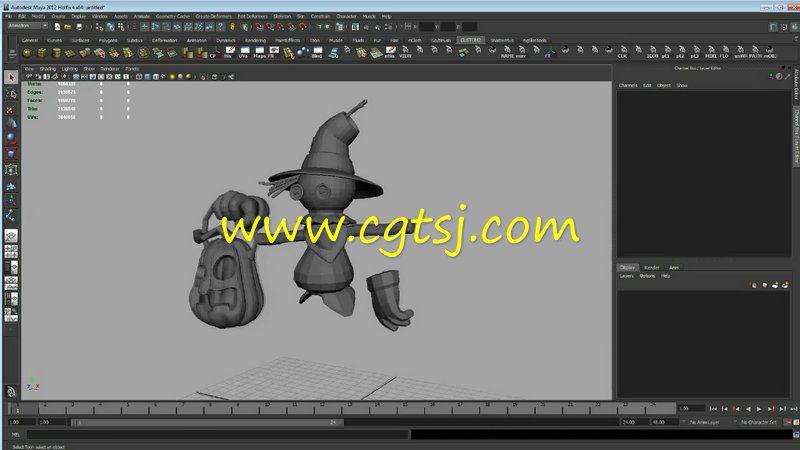Pick the Scale tool in toolbox

(x=11, y=154)
